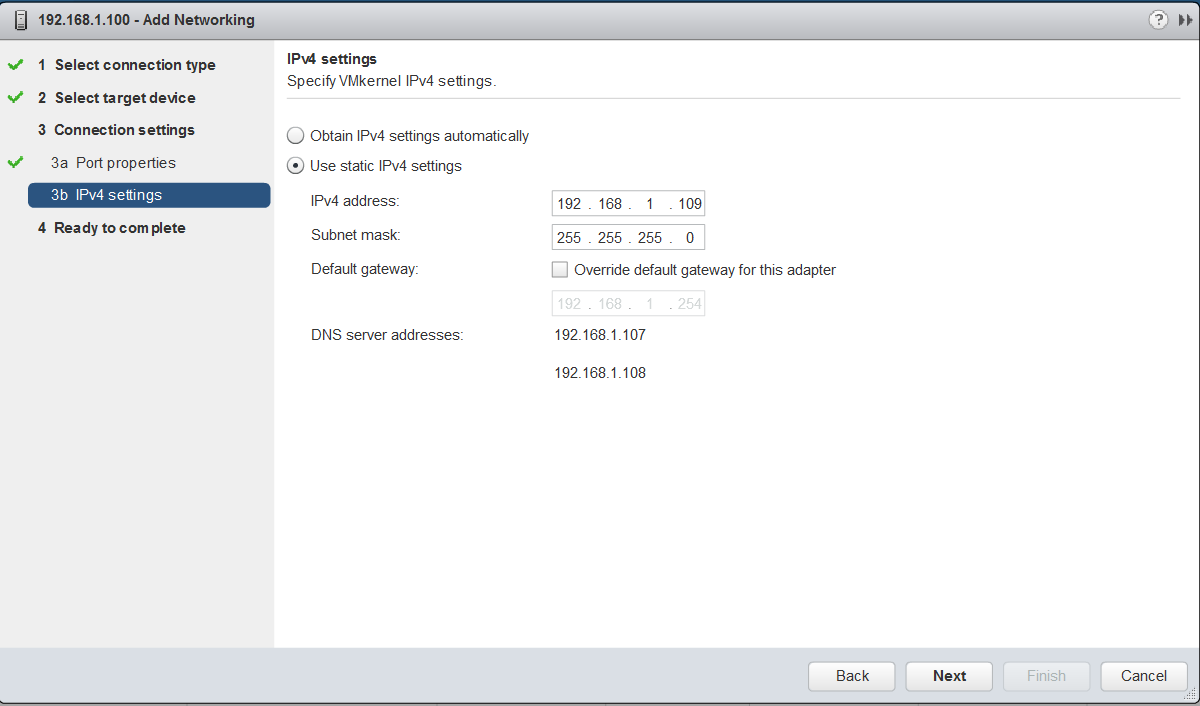Click the green checkmark beside Select target device
The image size is (1200, 706).
coord(15,98)
